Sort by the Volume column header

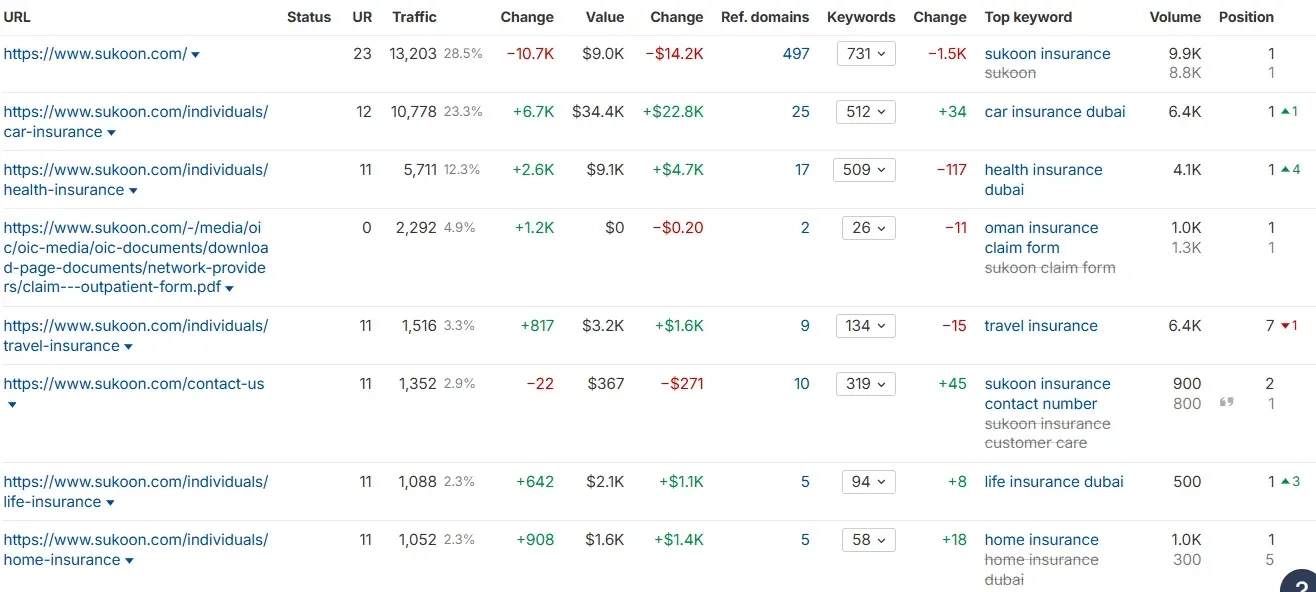point(1175,17)
